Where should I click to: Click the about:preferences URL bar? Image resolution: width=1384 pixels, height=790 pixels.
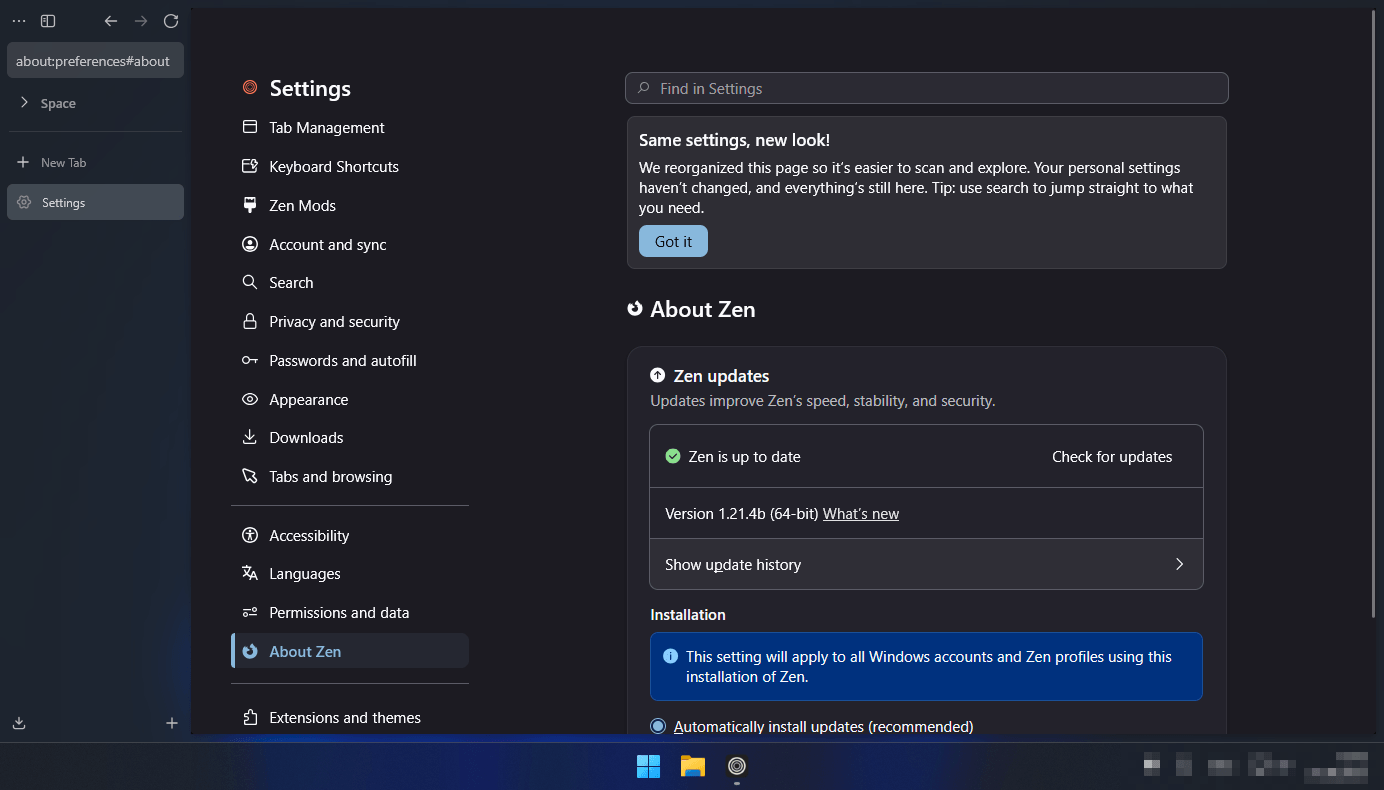coord(95,61)
